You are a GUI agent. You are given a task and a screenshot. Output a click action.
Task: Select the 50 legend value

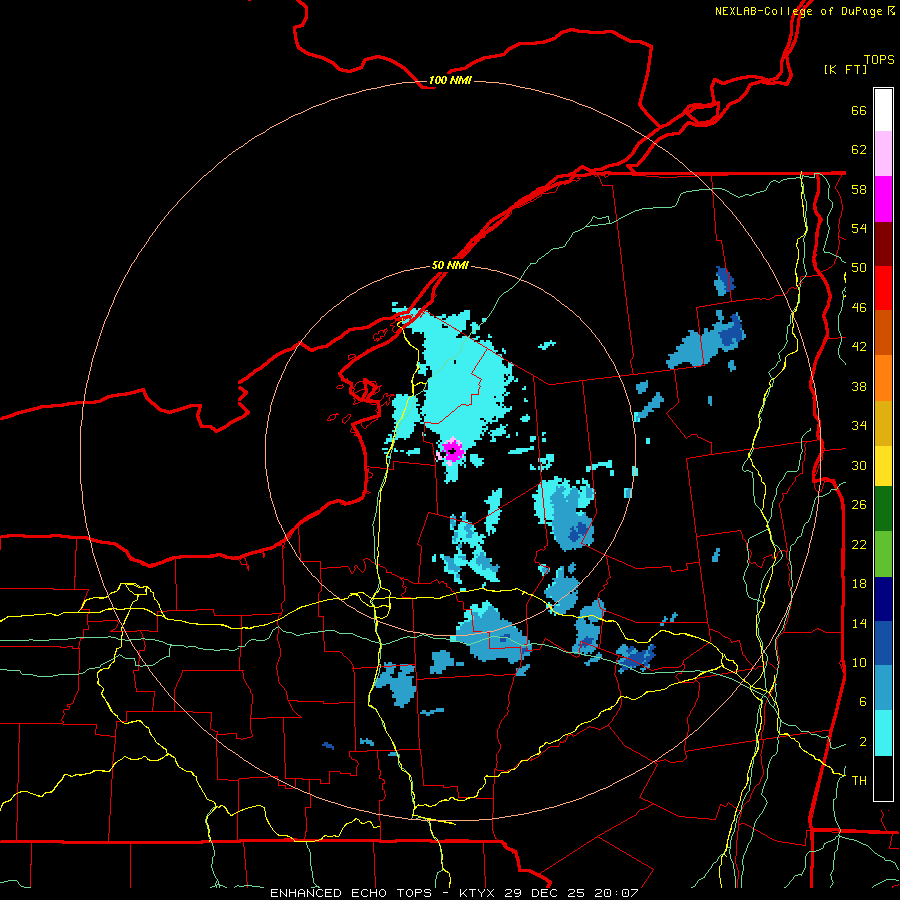[x=859, y=268]
